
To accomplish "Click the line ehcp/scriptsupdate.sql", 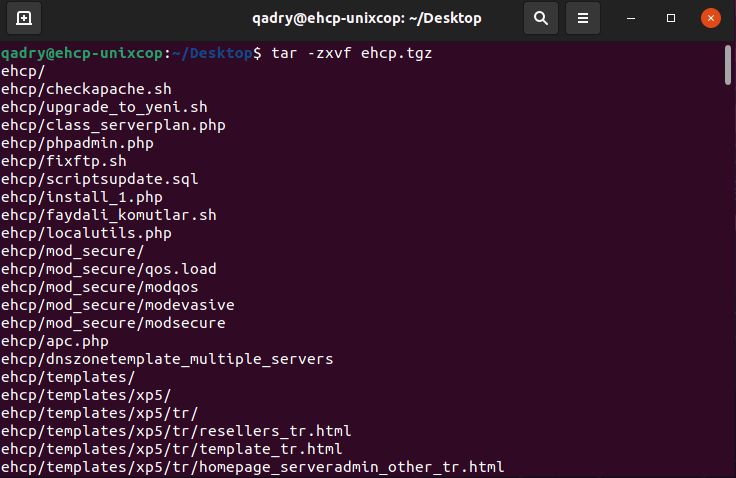I will (100, 179).
